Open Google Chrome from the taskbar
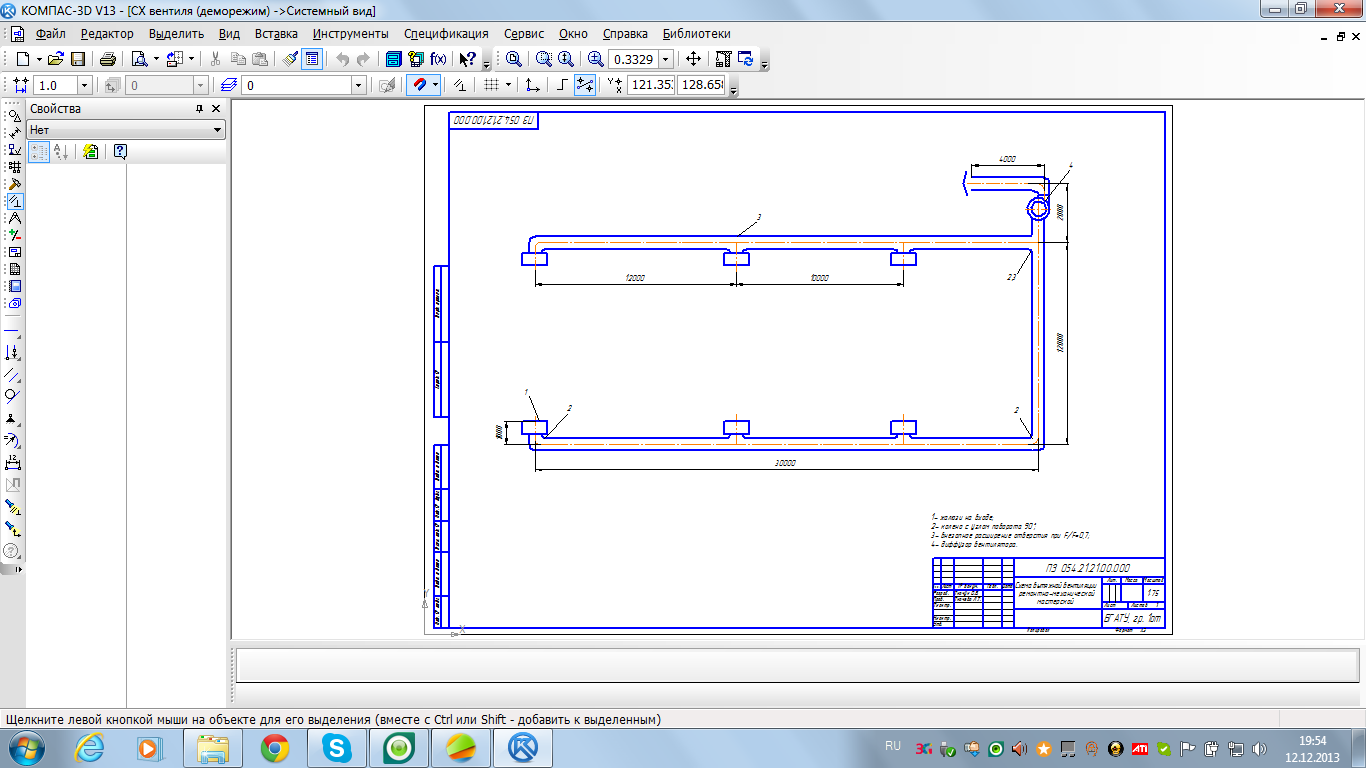1366x768 pixels. click(x=275, y=747)
